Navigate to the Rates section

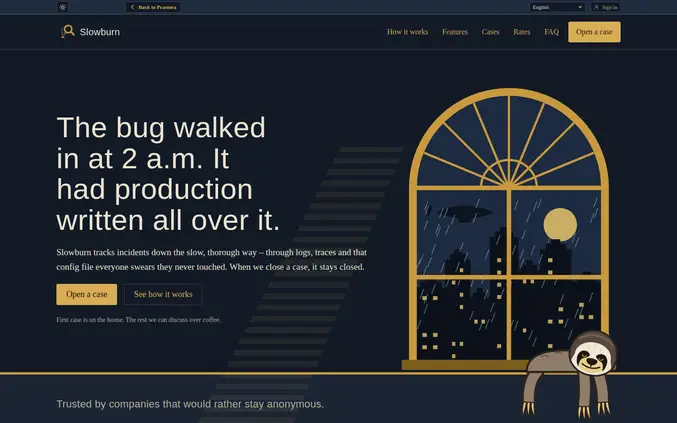[522, 32]
